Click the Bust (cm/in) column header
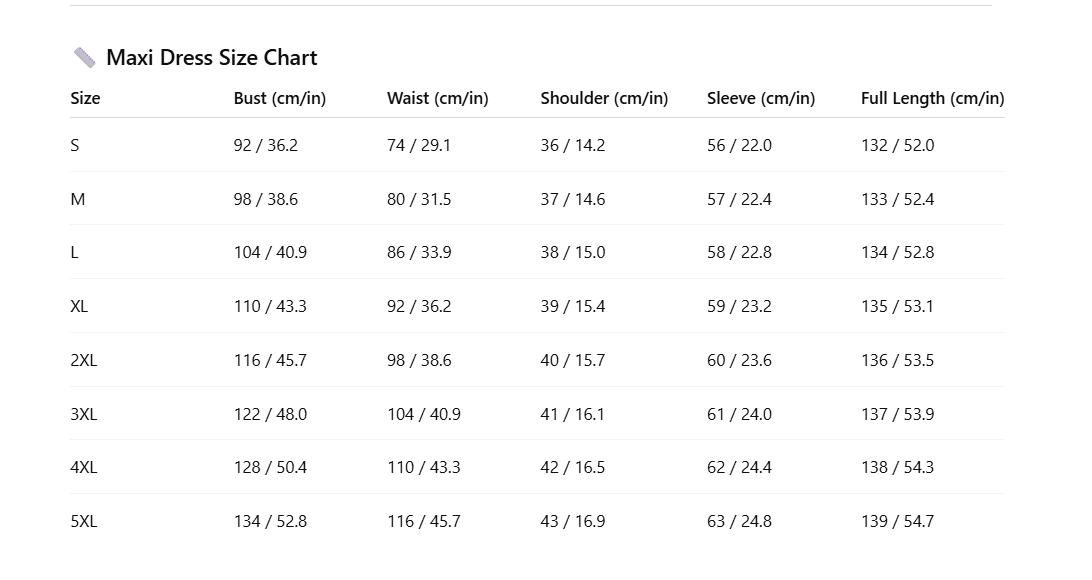This screenshot has width=1092, height=580. pyautogui.click(x=279, y=98)
